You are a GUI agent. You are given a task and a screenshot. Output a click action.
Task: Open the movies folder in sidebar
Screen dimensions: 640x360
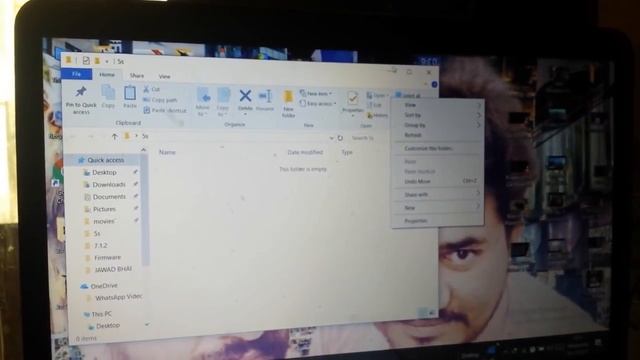tap(104, 221)
